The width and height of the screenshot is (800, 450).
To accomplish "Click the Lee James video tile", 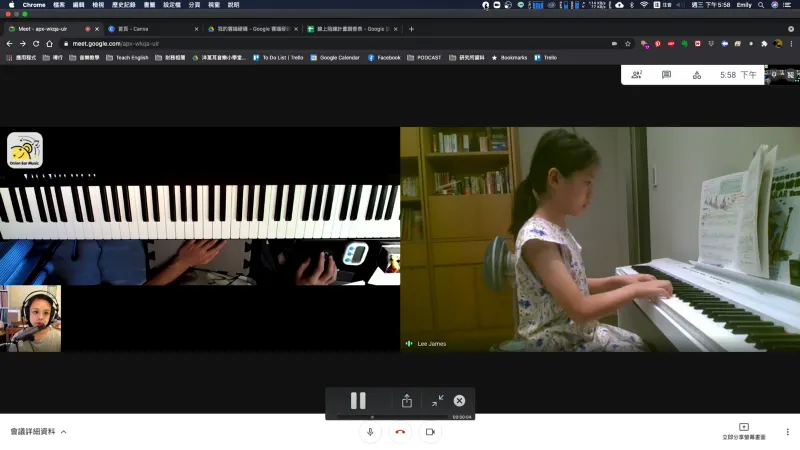I will pos(600,240).
